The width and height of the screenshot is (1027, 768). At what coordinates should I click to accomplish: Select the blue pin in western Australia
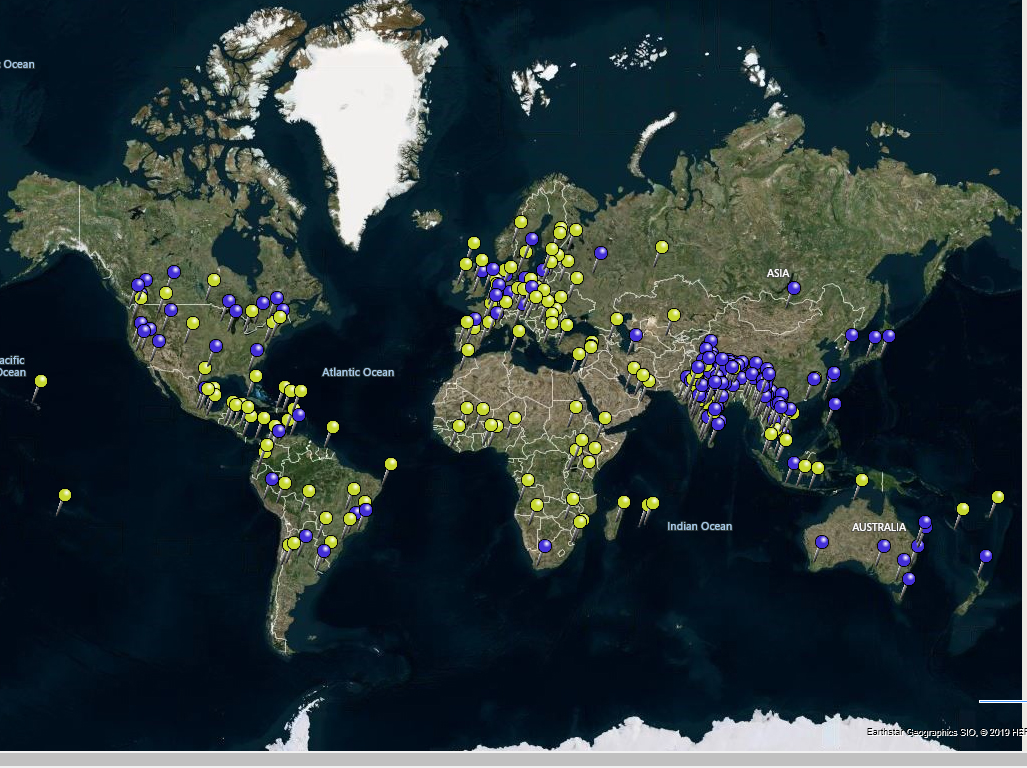(x=822, y=542)
